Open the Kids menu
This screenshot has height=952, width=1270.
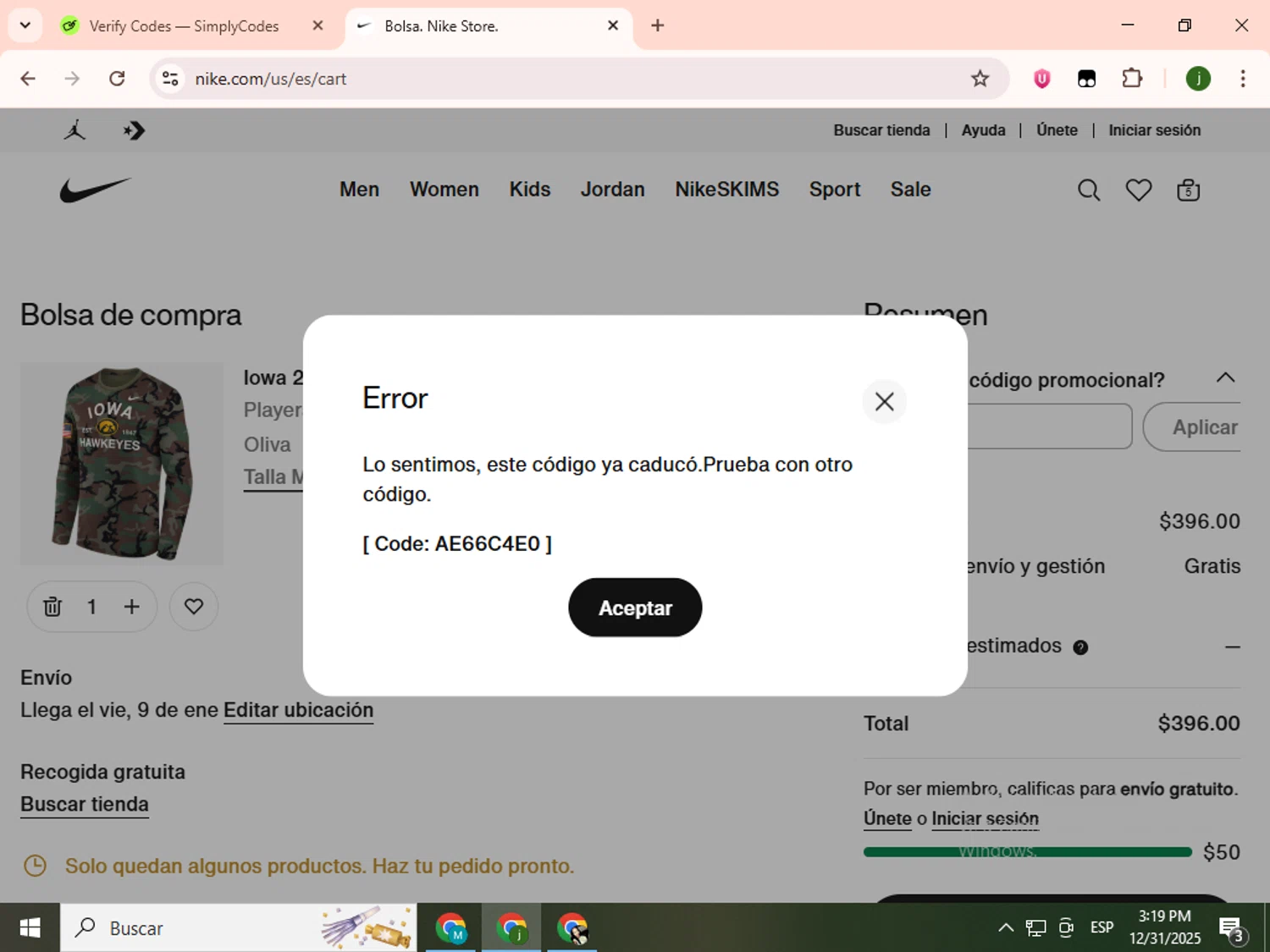click(530, 190)
